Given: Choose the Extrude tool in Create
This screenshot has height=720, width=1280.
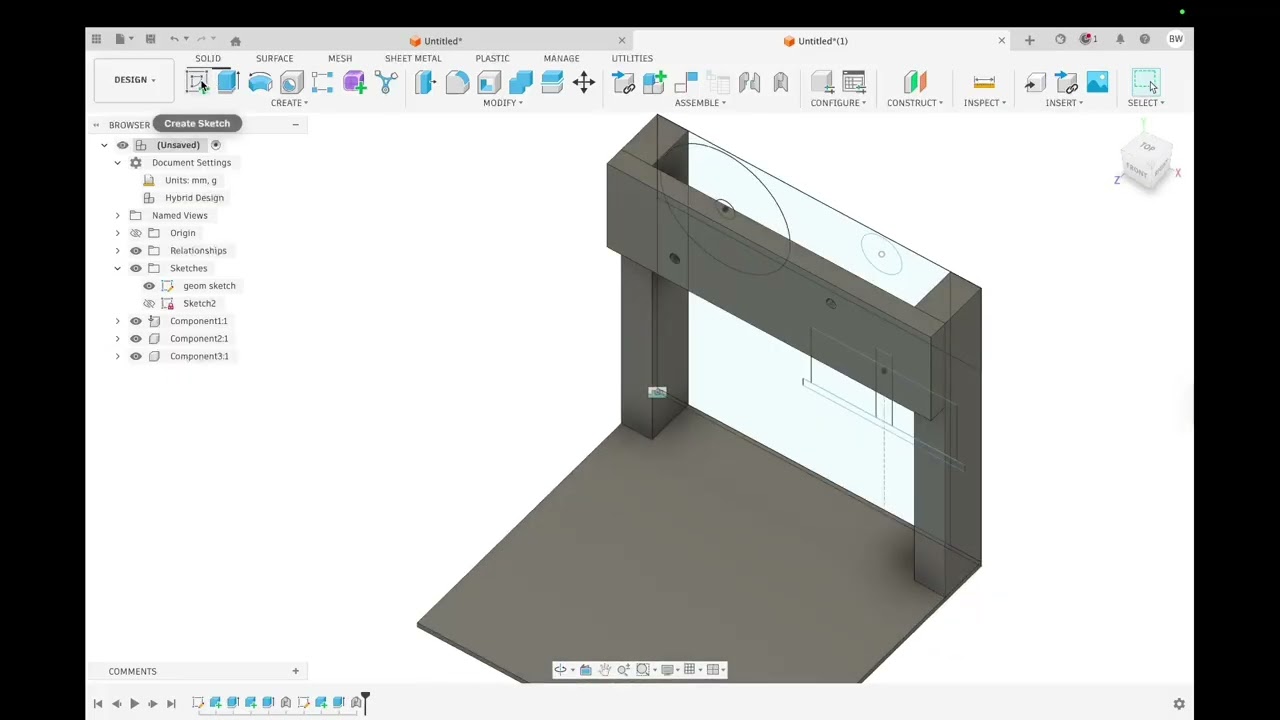Looking at the screenshot, I should click(228, 82).
